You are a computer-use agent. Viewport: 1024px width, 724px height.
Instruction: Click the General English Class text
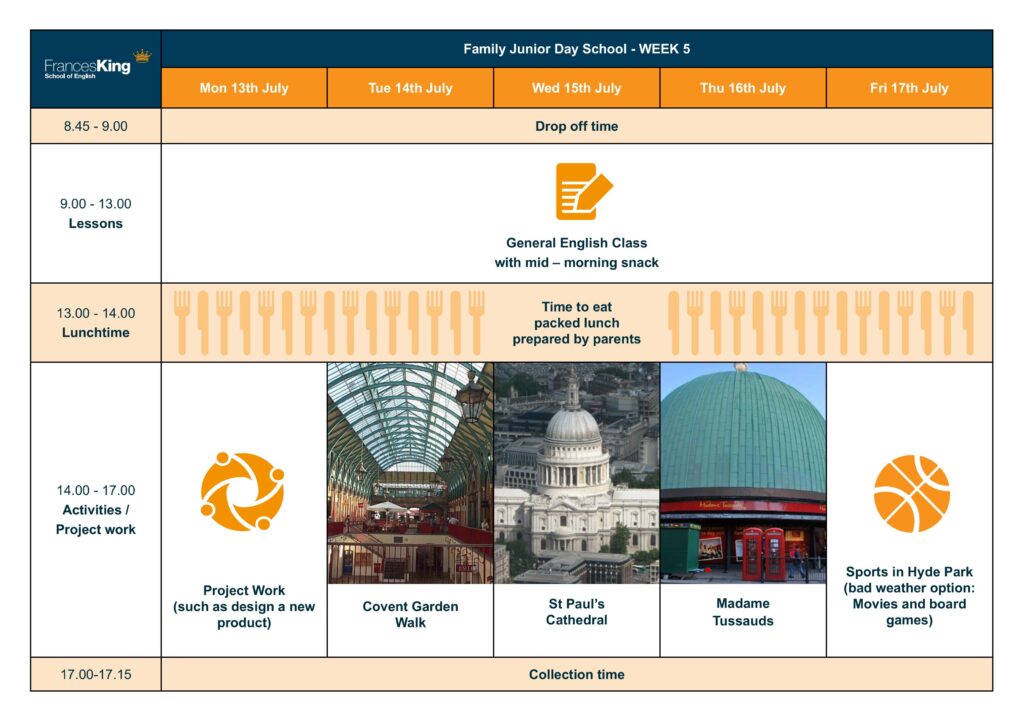click(x=577, y=243)
